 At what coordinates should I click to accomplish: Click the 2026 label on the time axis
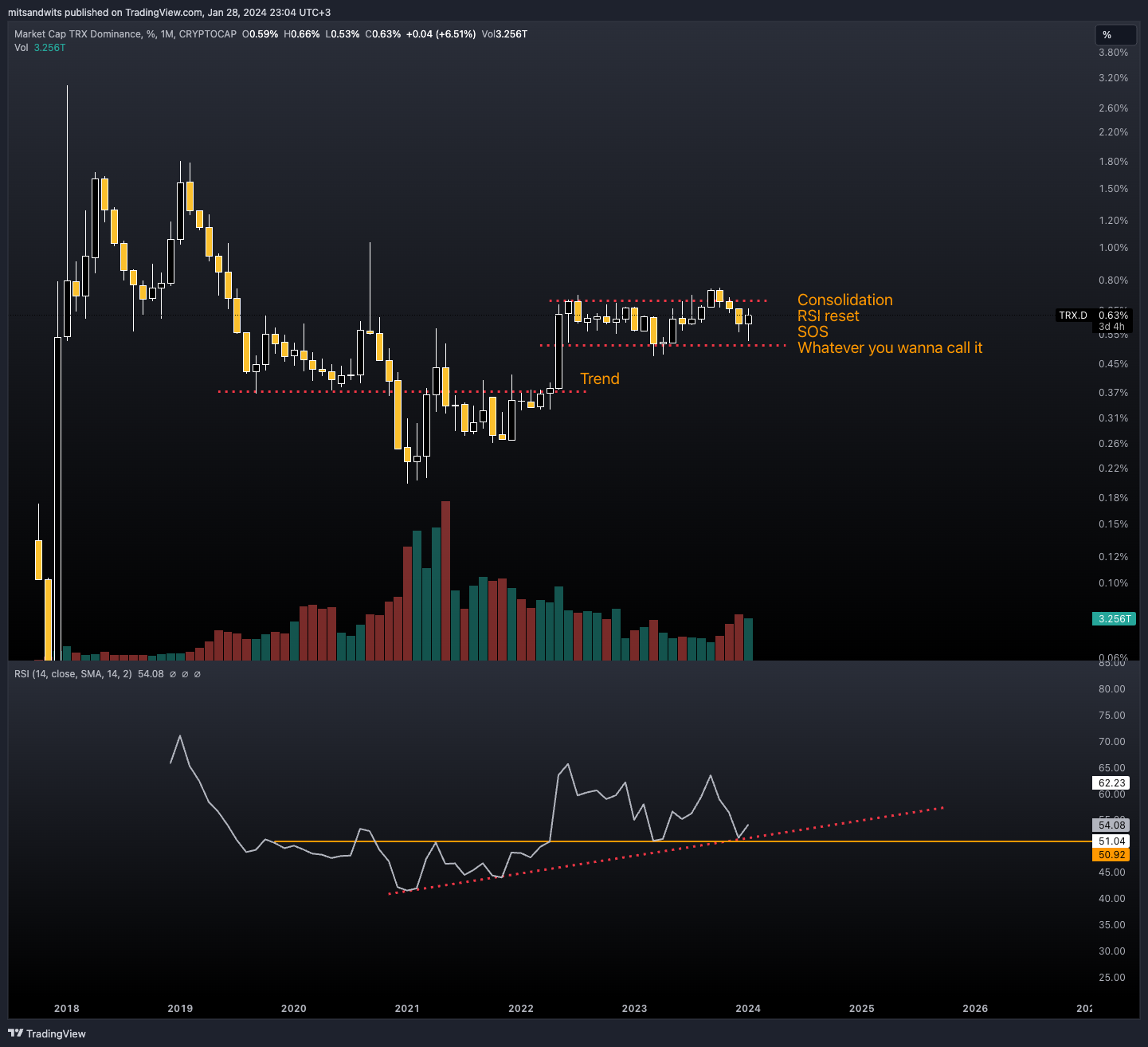[x=975, y=1009]
